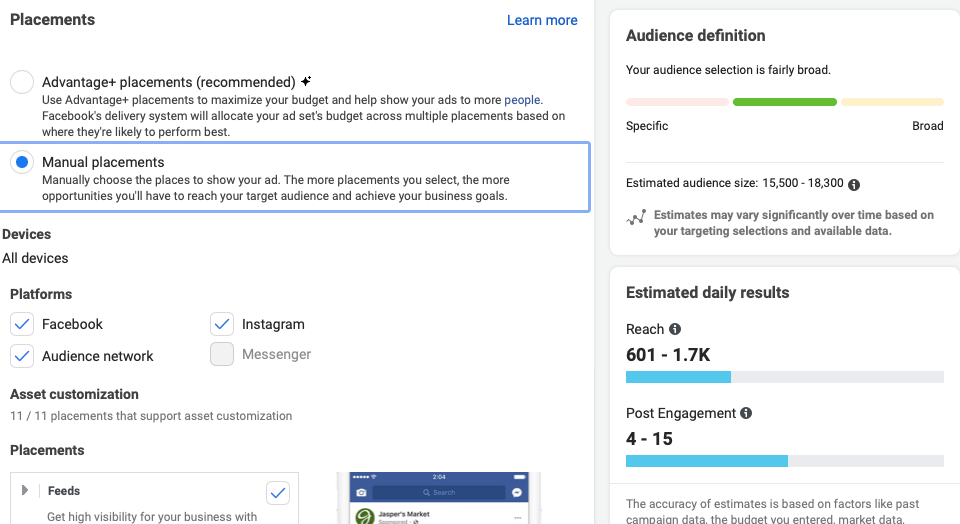Click the All devices text
960x524 pixels.
(x=35, y=258)
